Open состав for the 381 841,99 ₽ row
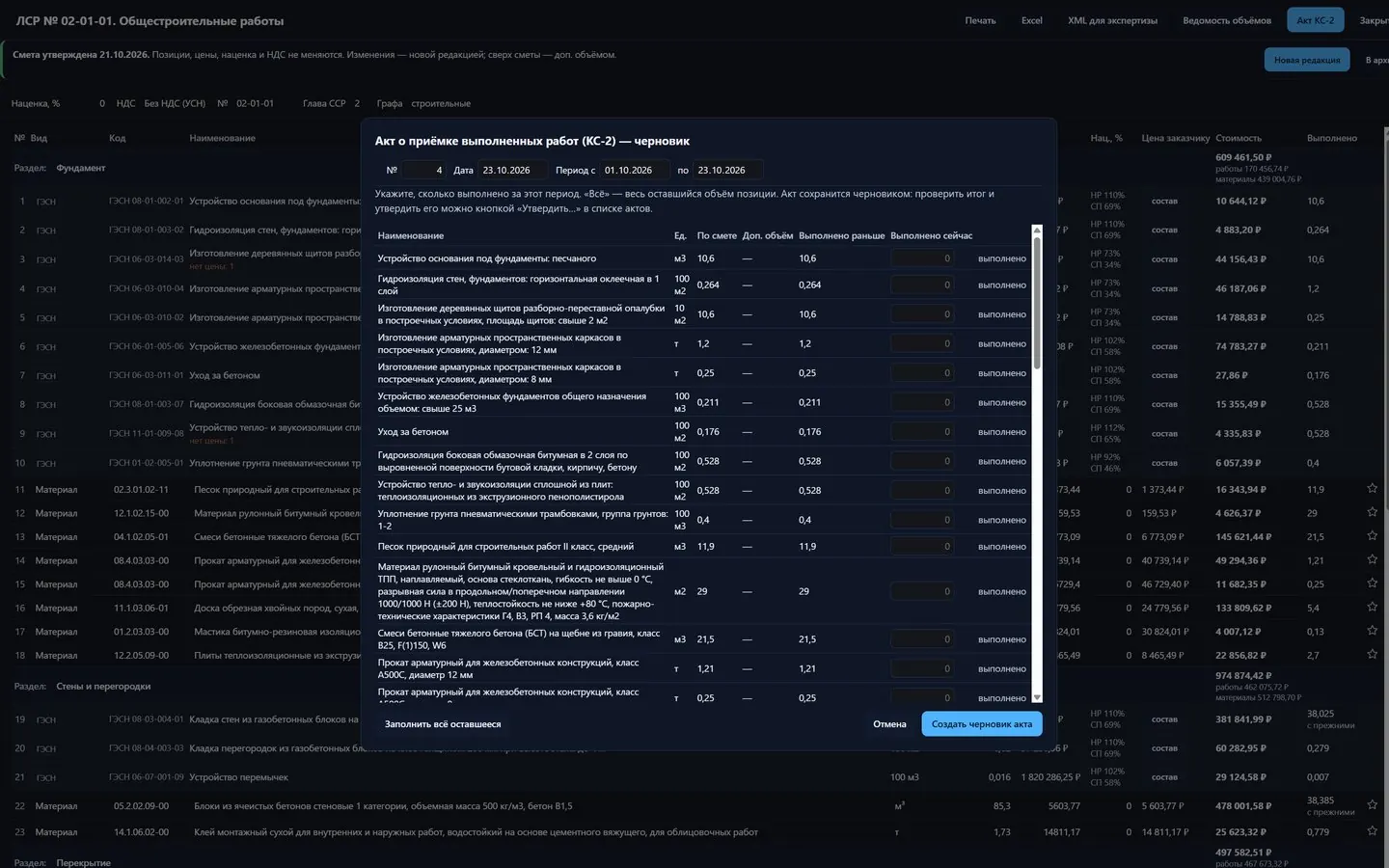 1164,719
